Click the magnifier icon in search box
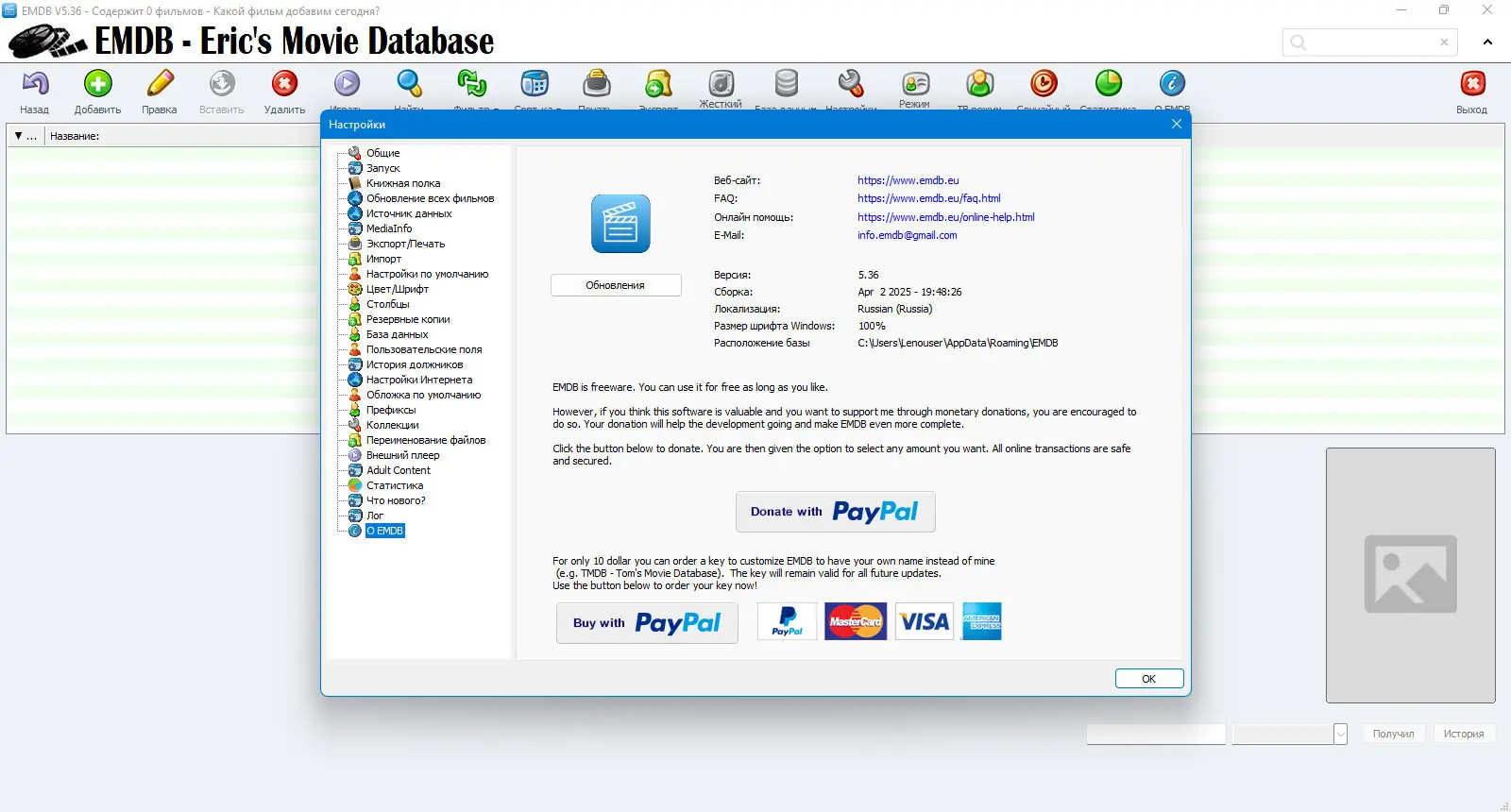1511x812 pixels. (1299, 42)
